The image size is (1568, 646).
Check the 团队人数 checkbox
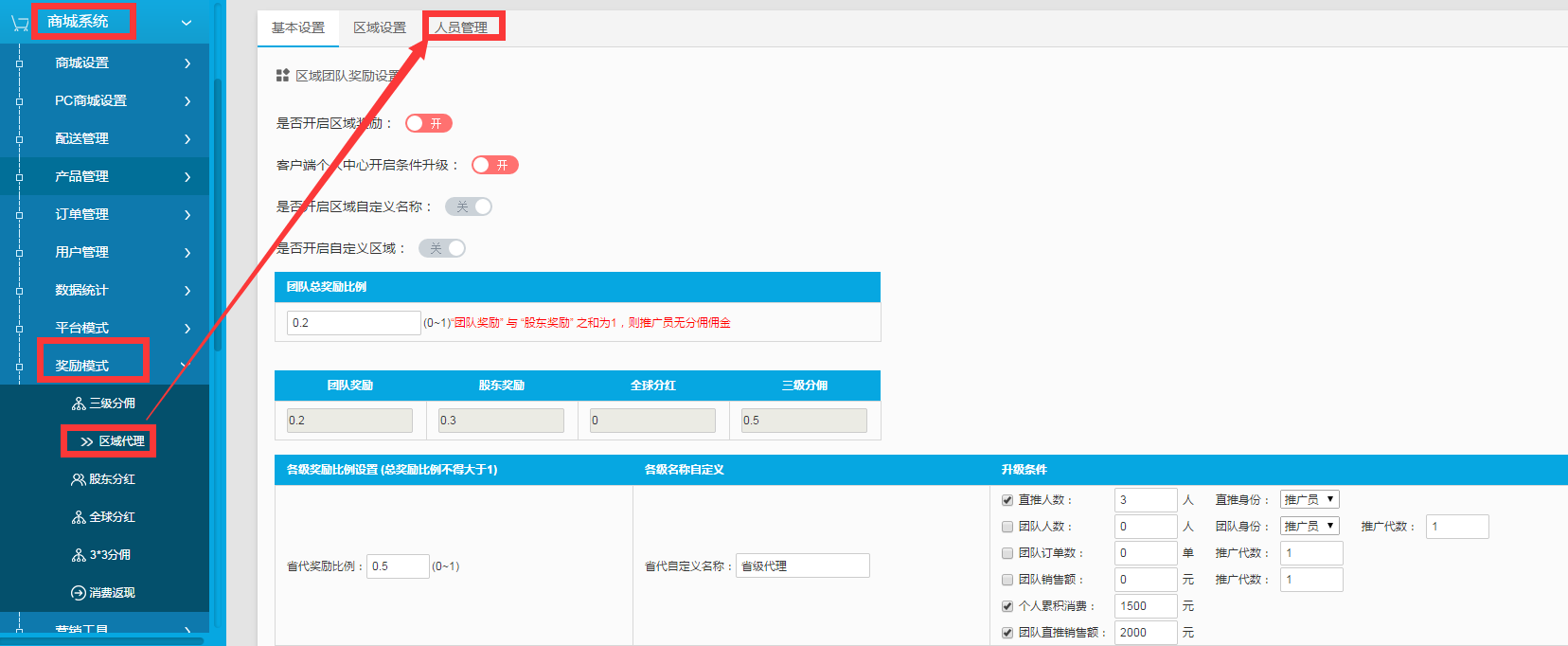pyautogui.click(x=1007, y=527)
